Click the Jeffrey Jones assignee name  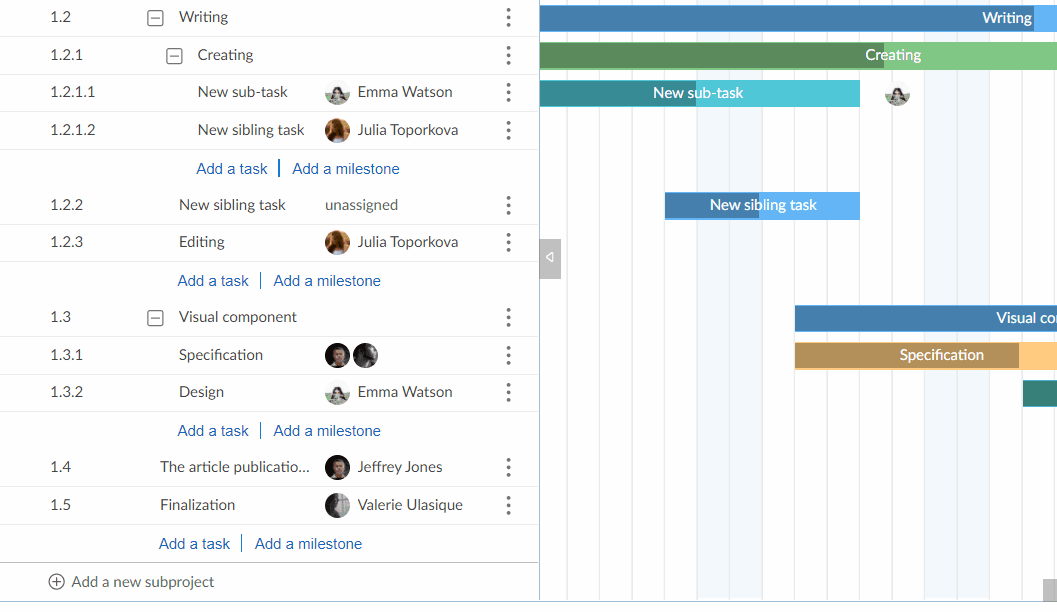[x=400, y=467]
